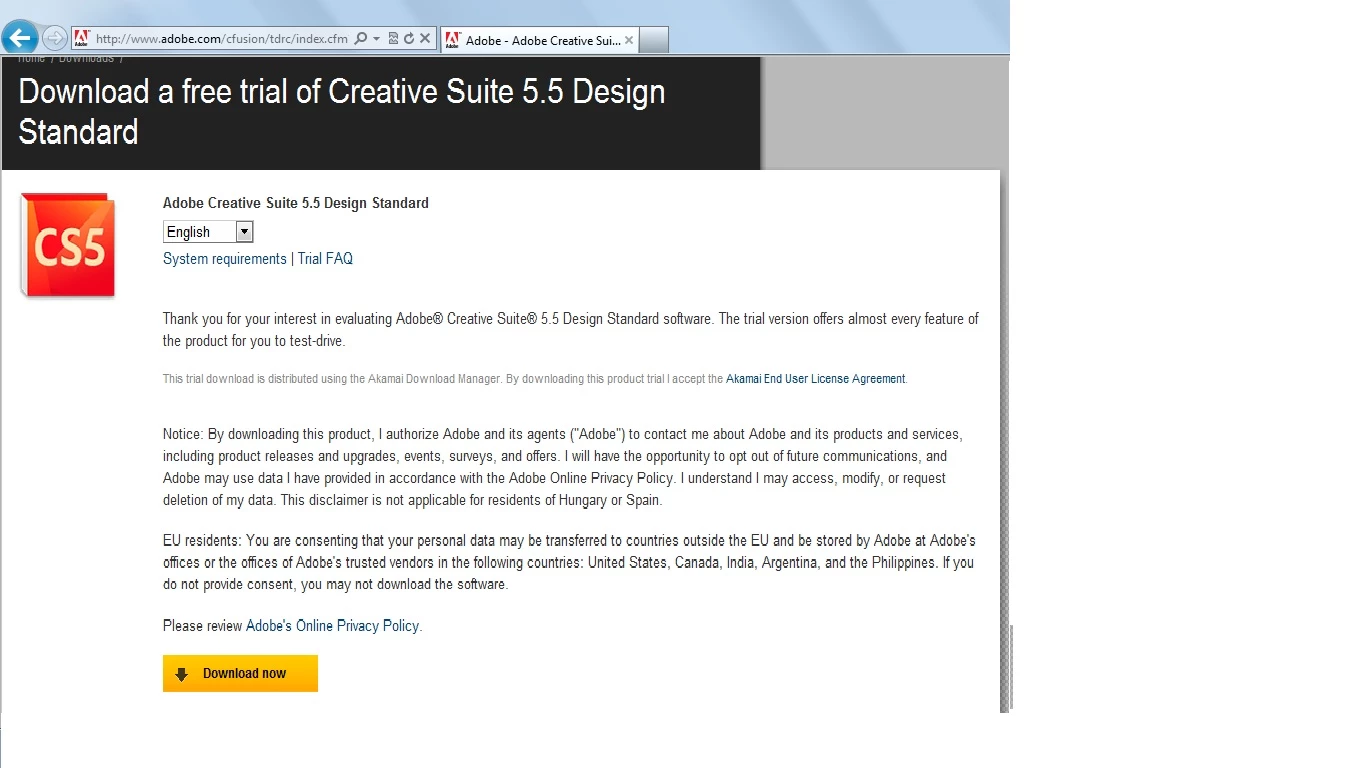
Task: Open the System requirements link
Action: [x=225, y=258]
